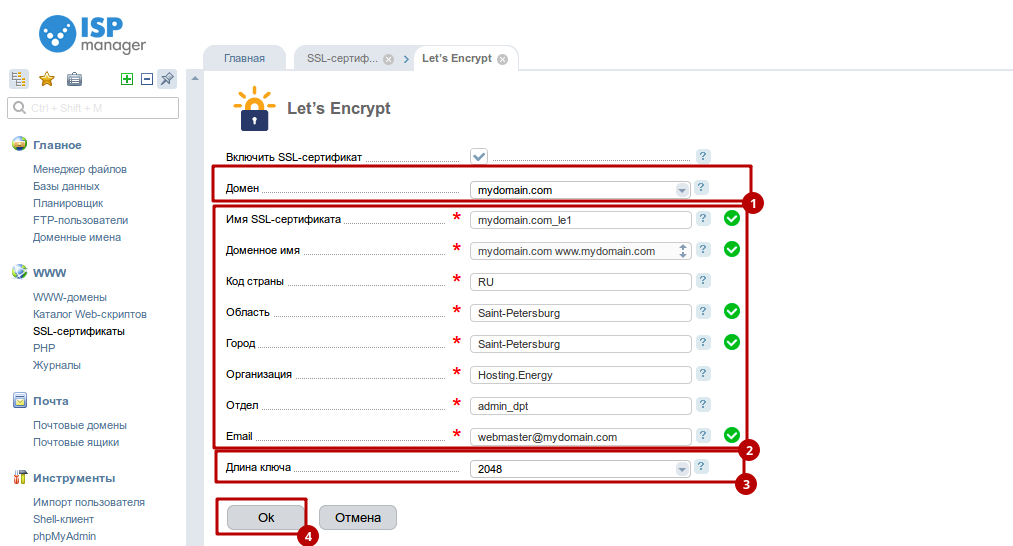The width and height of the screenshot is (1013, 546).
Task: Open WWW-домены link
Action: [x=70, y=297]
